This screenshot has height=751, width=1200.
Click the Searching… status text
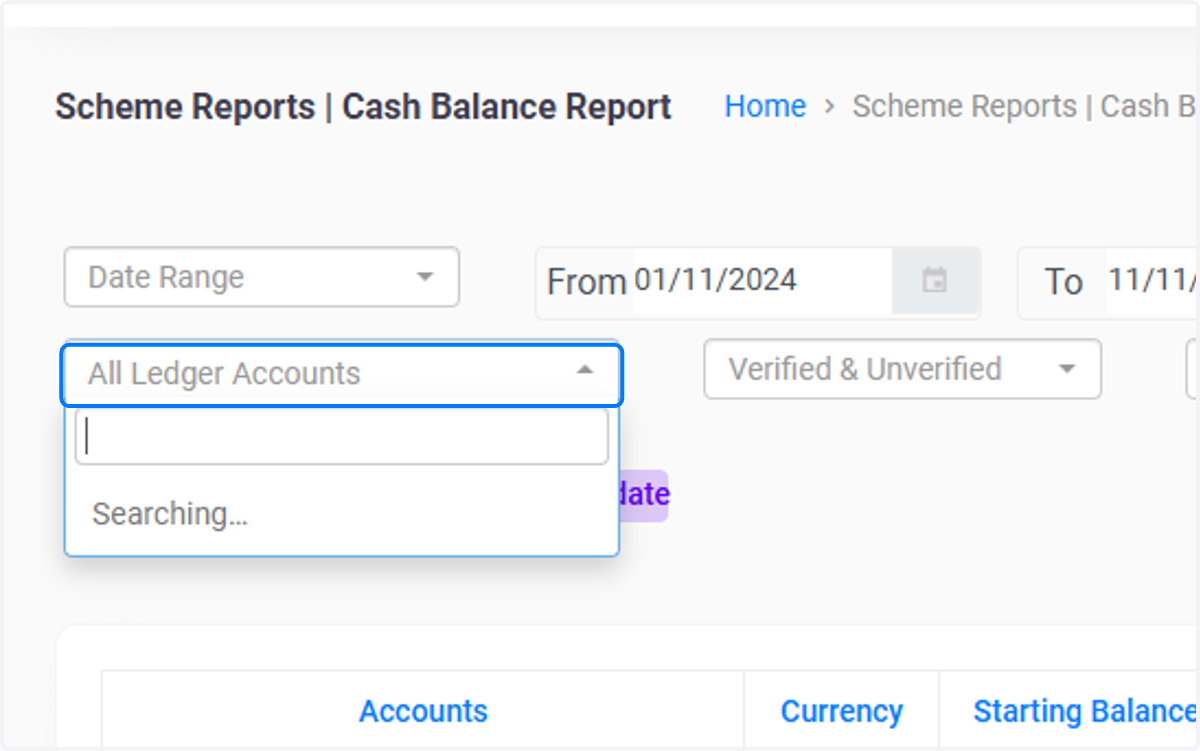coord(170,514)
